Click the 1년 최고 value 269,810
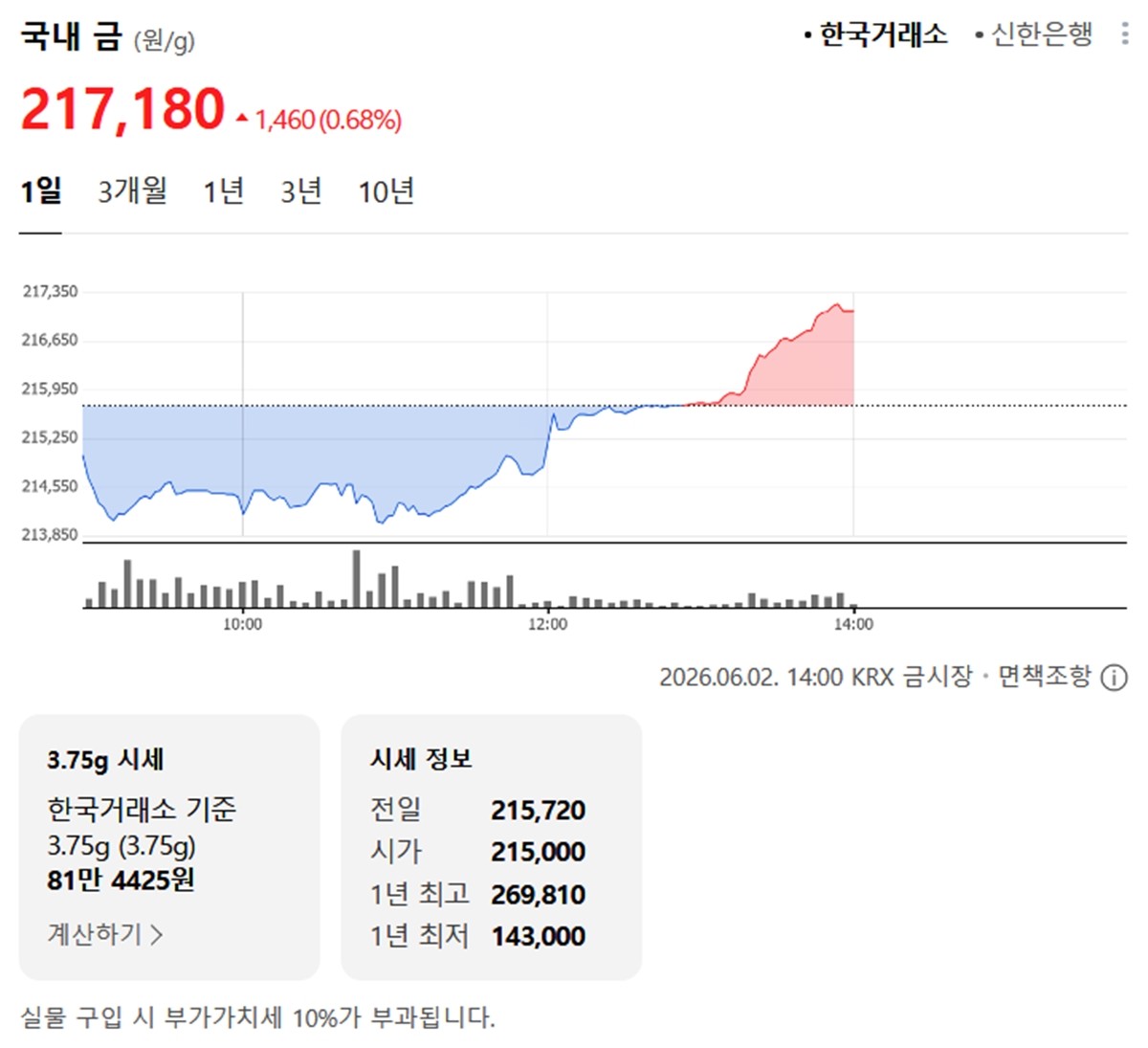The height and width of the screenshot is (1048, 1148). (x=538, y=895)
